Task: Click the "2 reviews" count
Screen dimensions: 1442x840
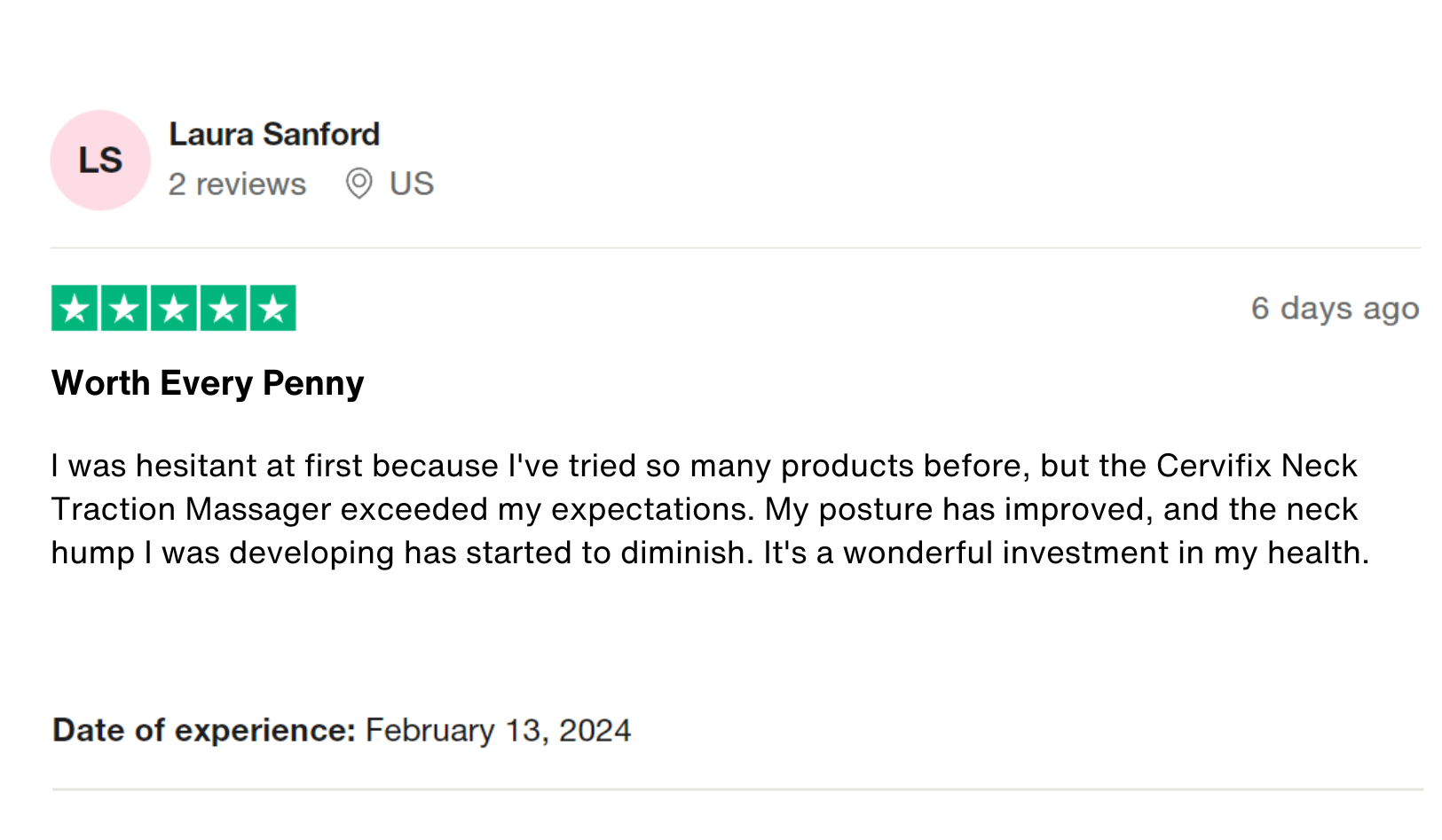Action: (x=237, y=184)
